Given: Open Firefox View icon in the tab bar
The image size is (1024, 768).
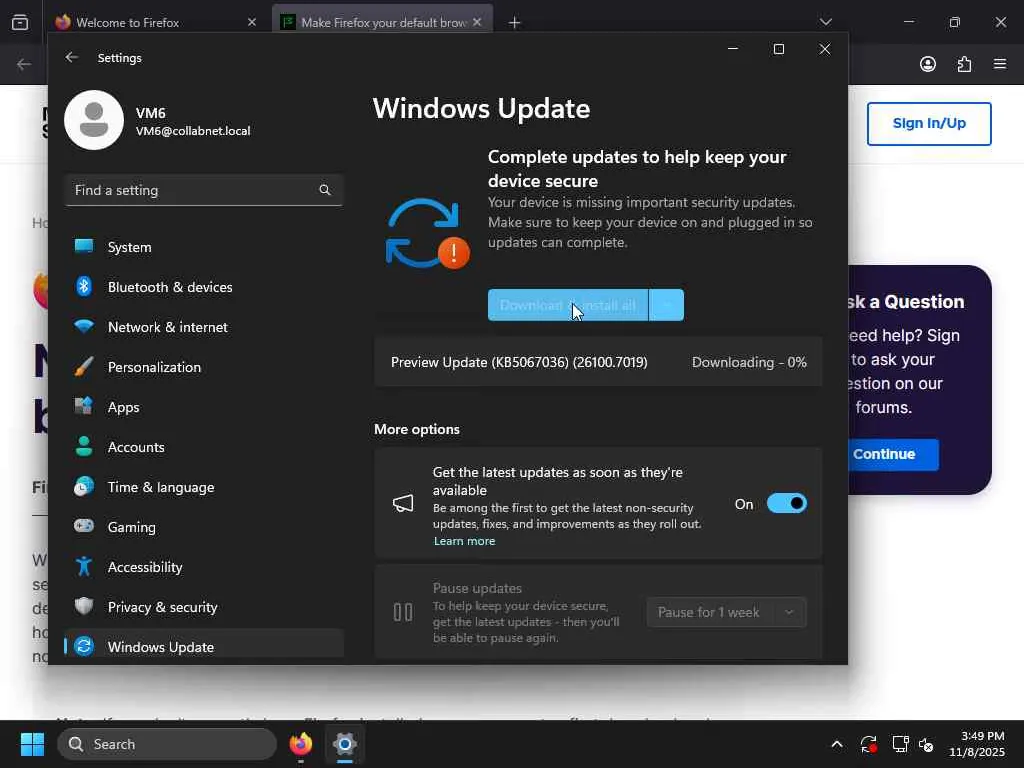Looking at the screenshot, I should tap(20, 22).
